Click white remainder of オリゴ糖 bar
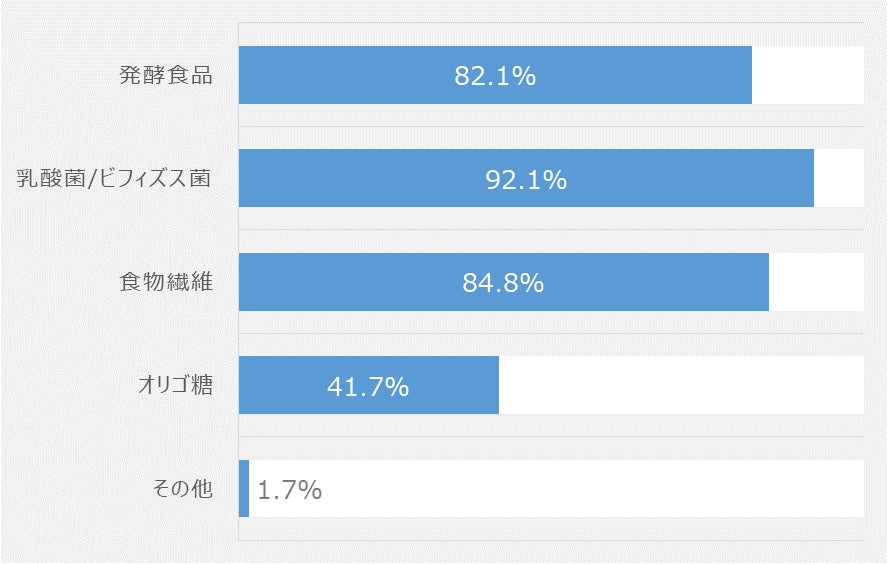The width and height of the screenshot is (887, 564). pyautogui.click(x=681, y=385)
